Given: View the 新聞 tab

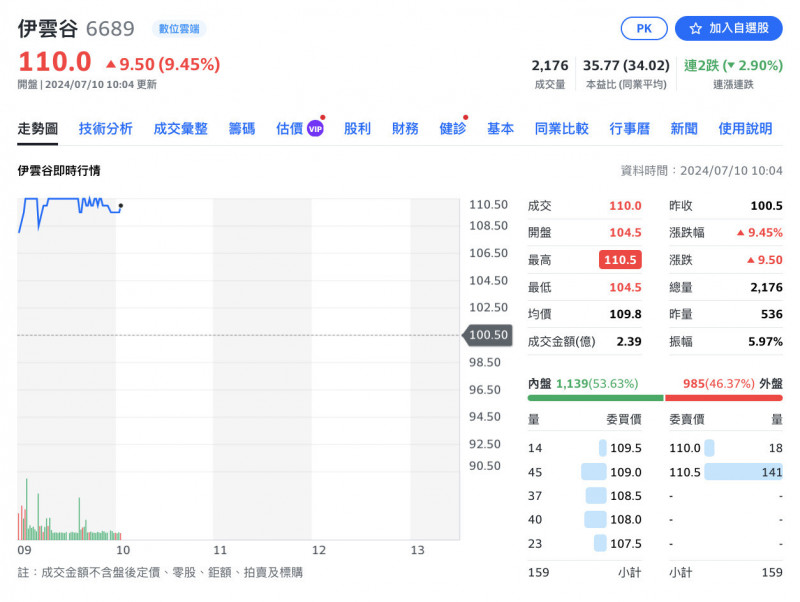Looking at the screenshot, I should pyautogui.click(x=684, y=129).
